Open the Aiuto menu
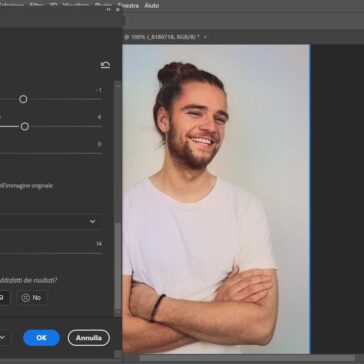 pos(152,5)
